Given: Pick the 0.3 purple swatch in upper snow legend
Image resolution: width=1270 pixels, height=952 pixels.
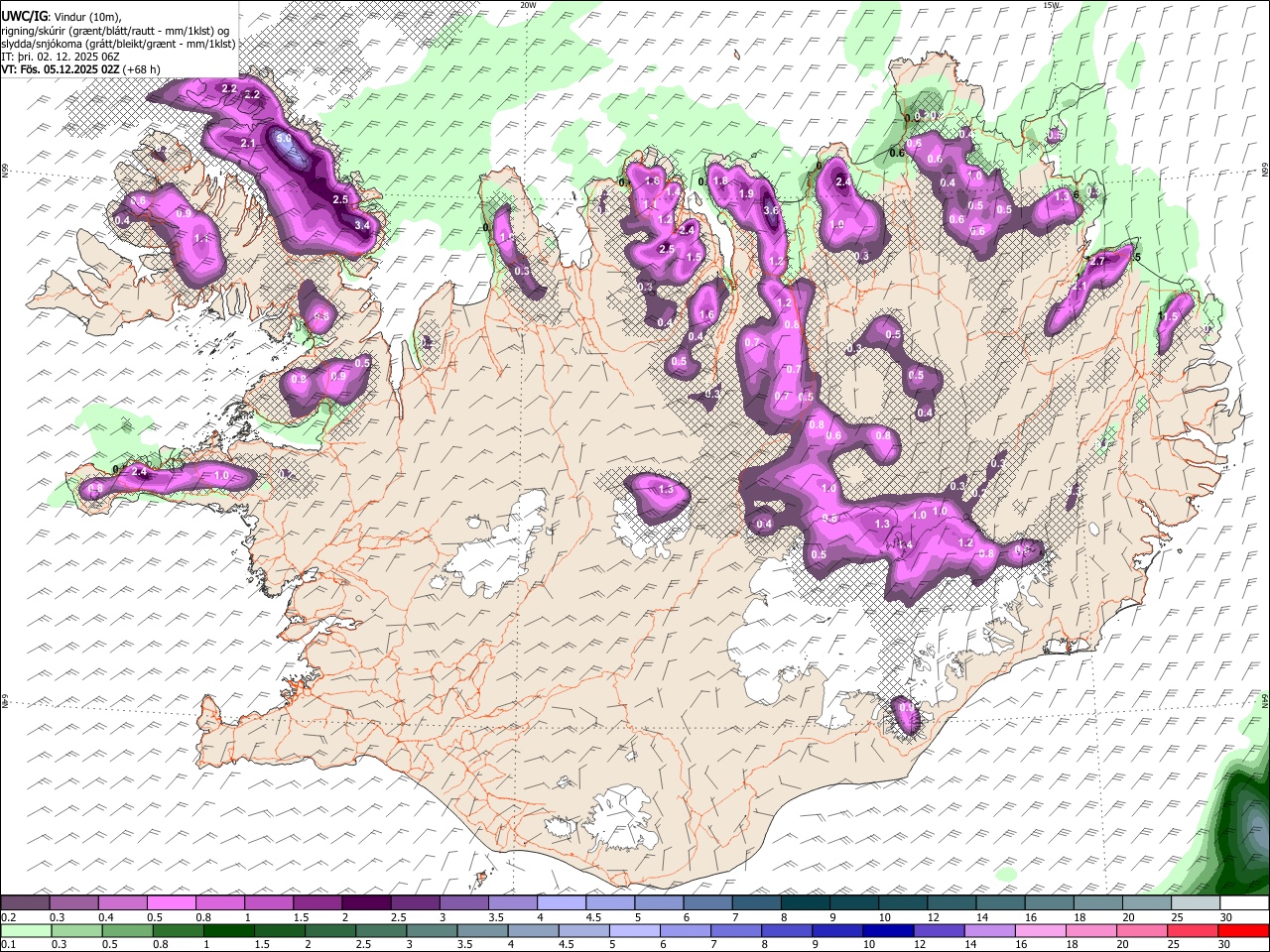Looking at the screenshot, I should 74,903.
